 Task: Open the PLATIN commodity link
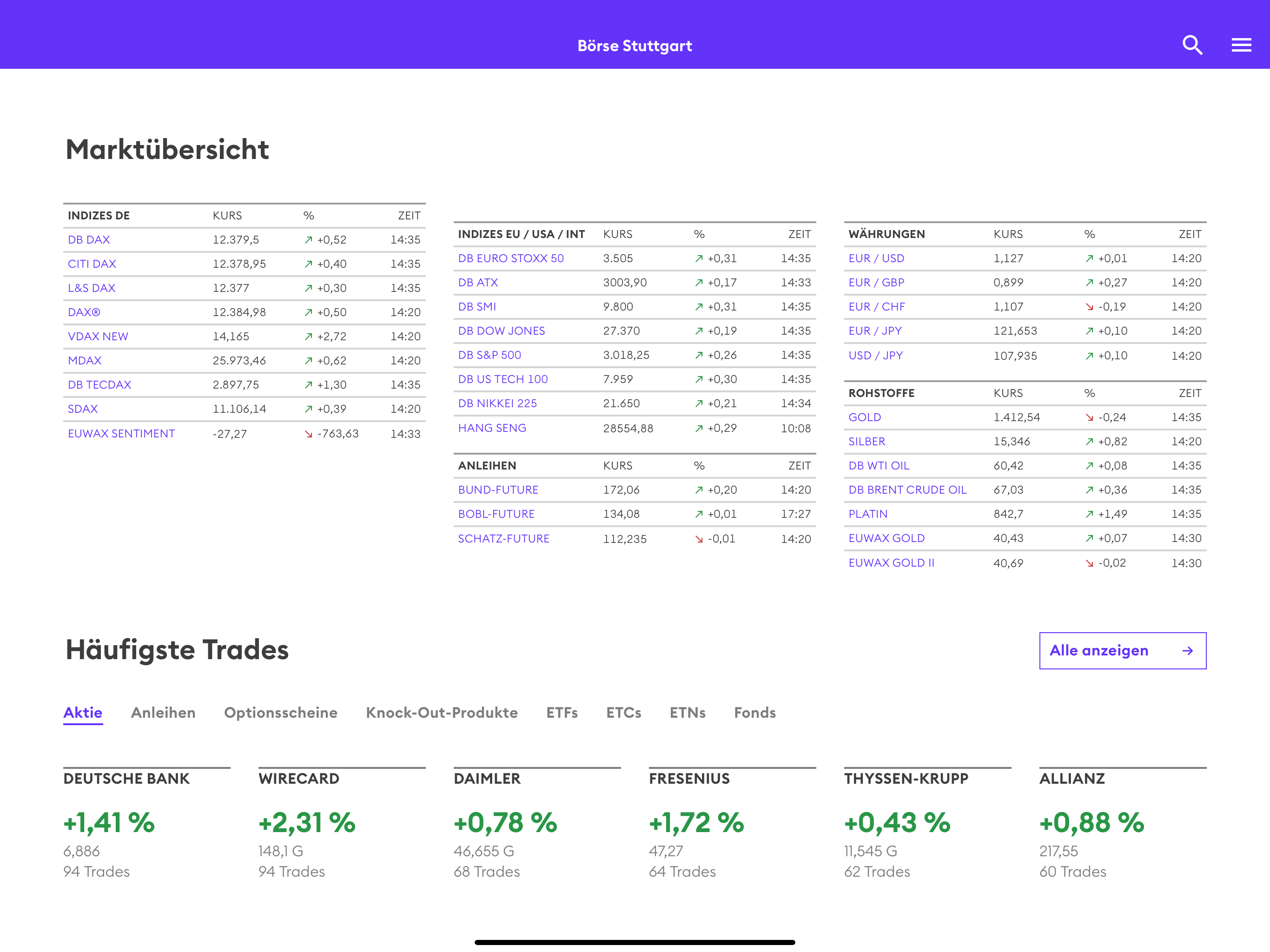868,513
